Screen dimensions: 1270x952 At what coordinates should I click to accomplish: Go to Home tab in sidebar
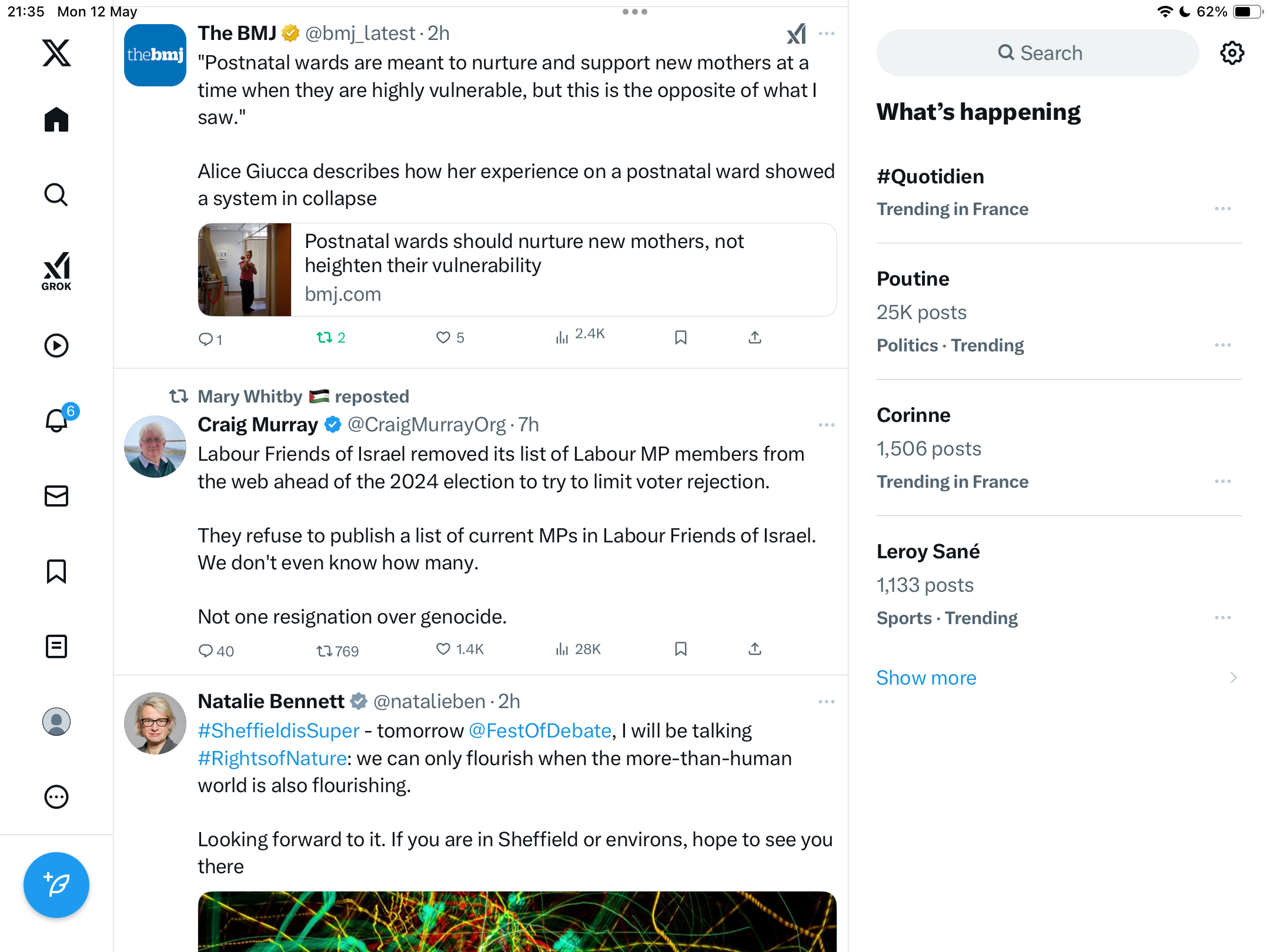56,120
